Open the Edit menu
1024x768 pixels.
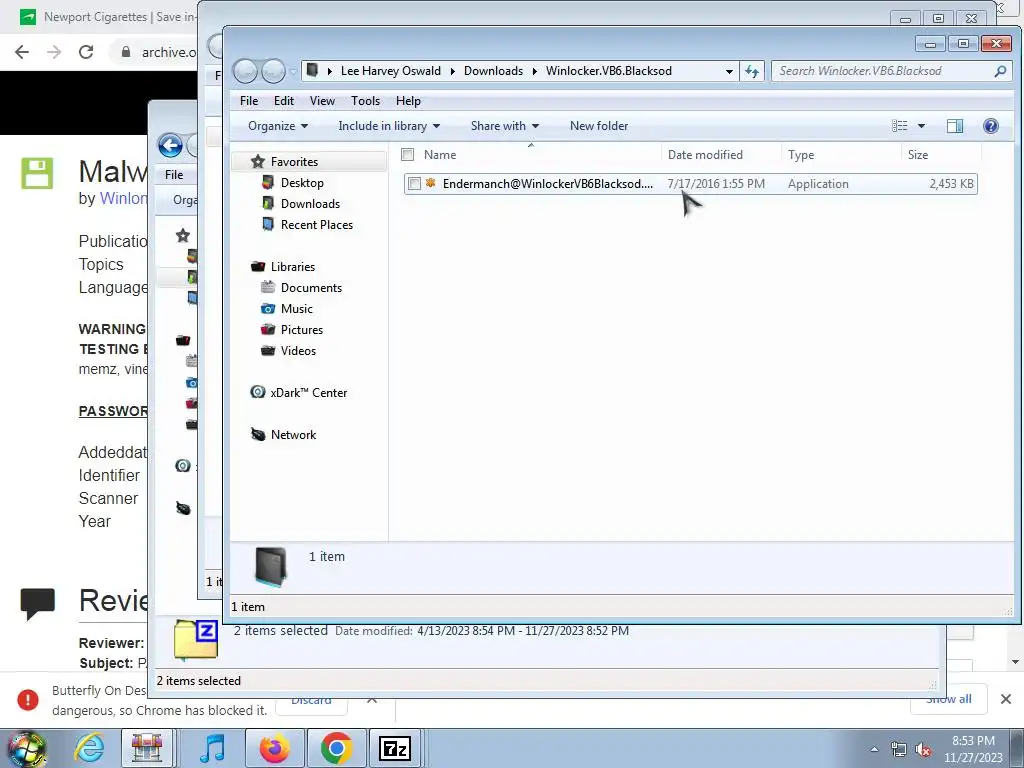pyautogui.click(x=283, y=101)
